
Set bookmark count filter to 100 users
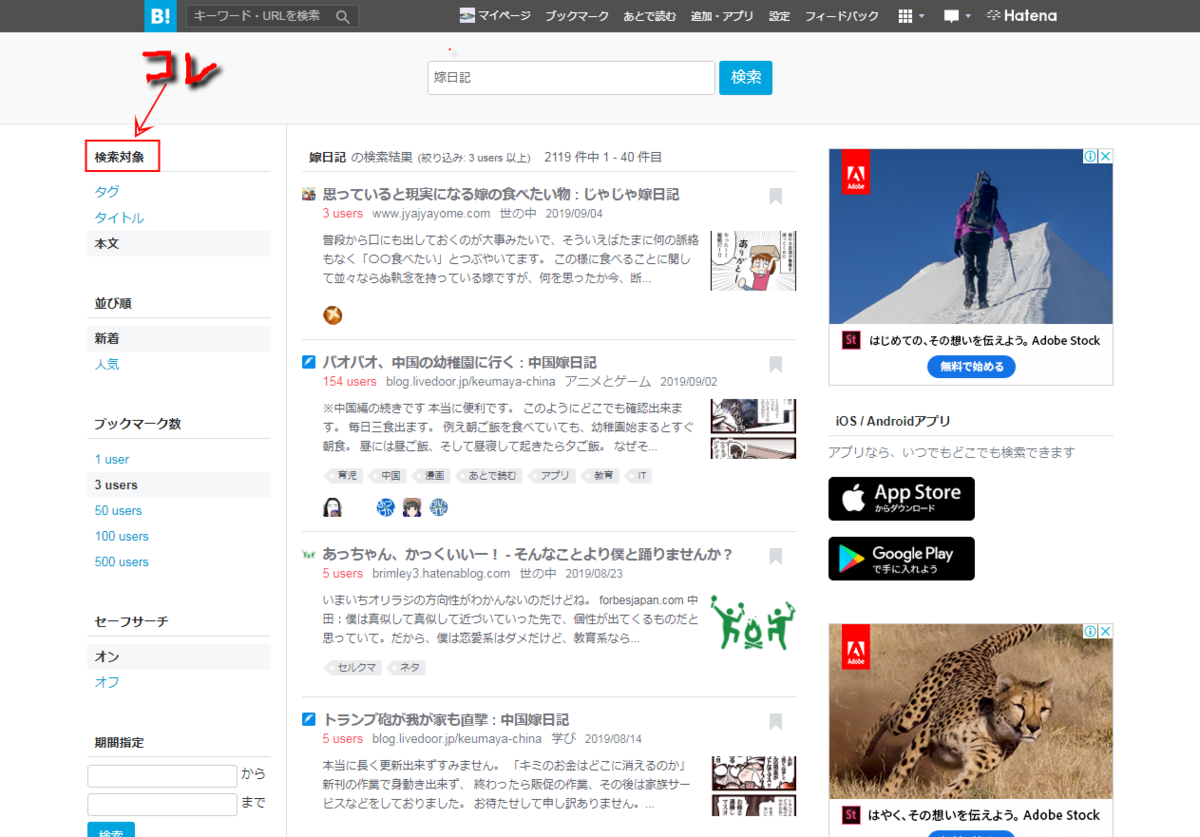coord(122,537)
